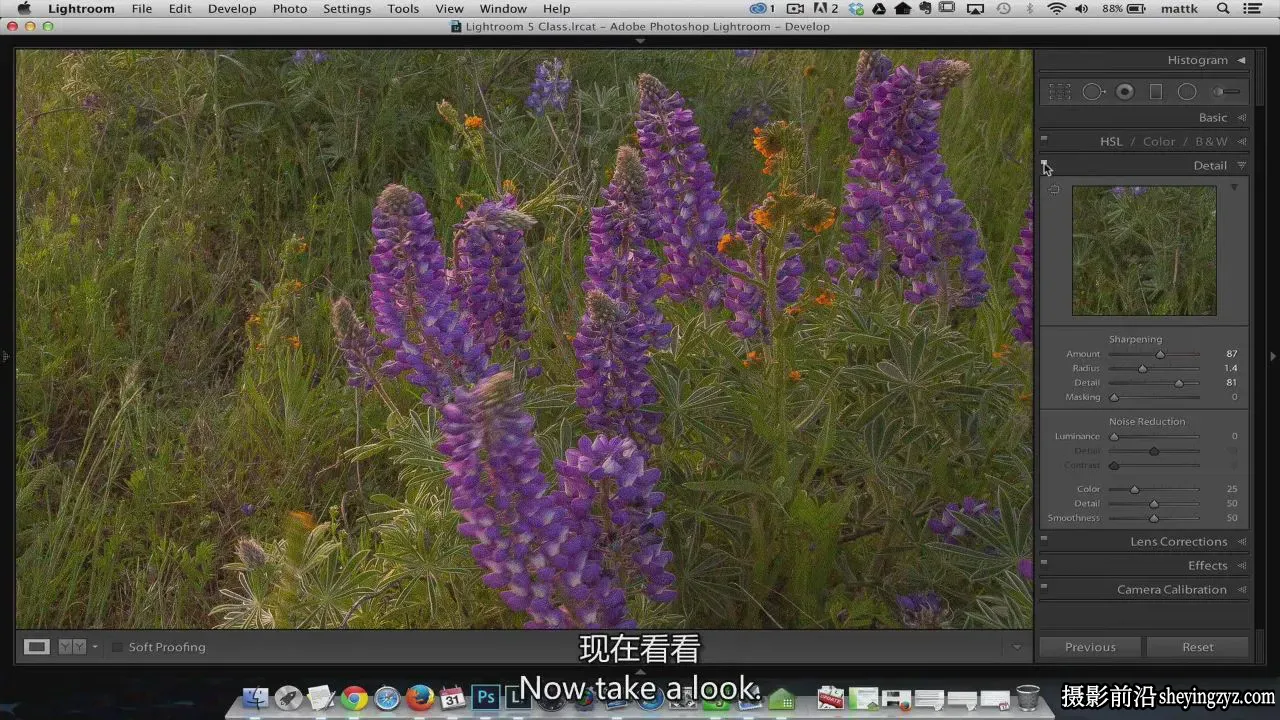
Task: Open Photoshop from the Dock
Action: tap(486, 698)
